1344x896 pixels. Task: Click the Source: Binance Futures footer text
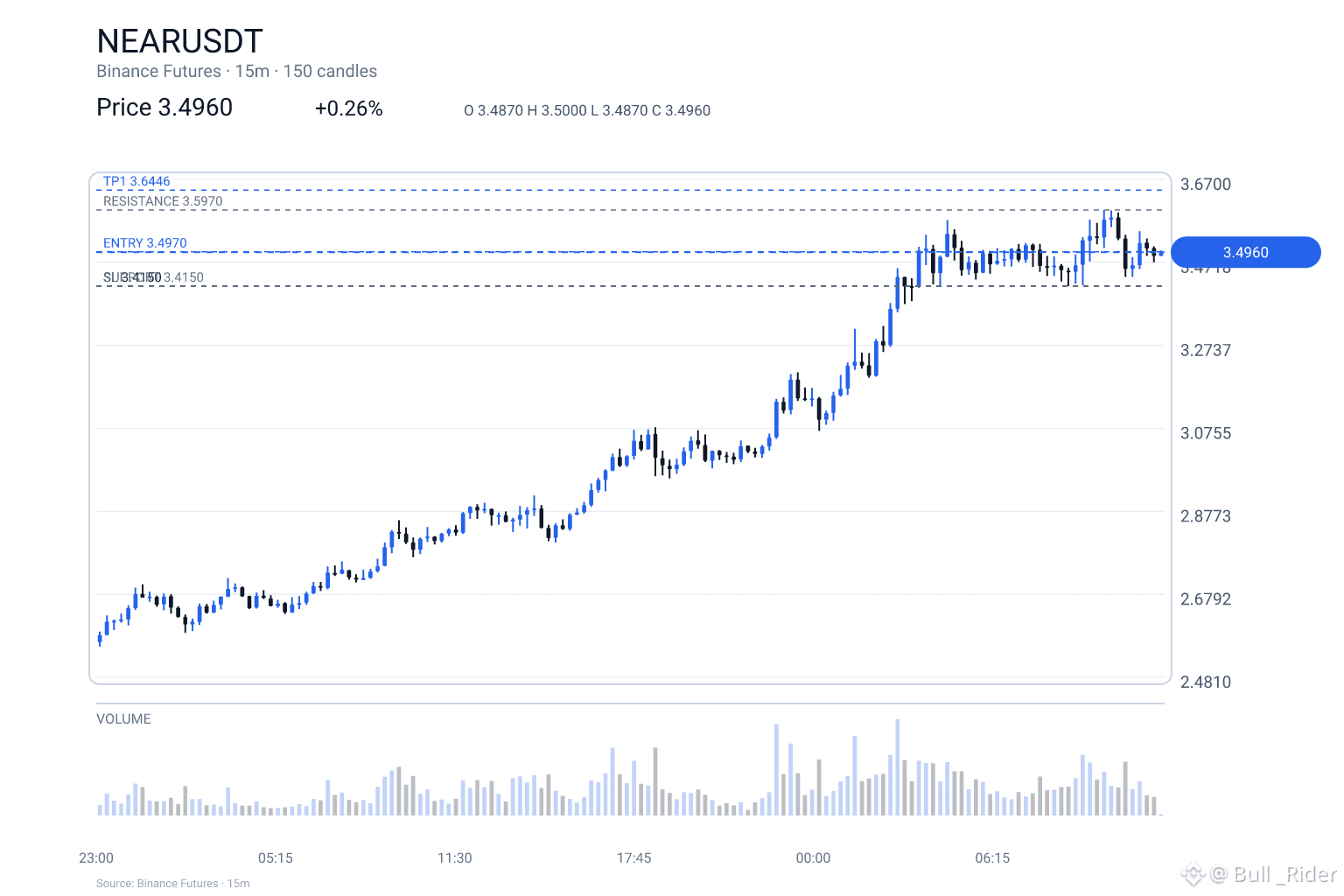click(172, 884)
